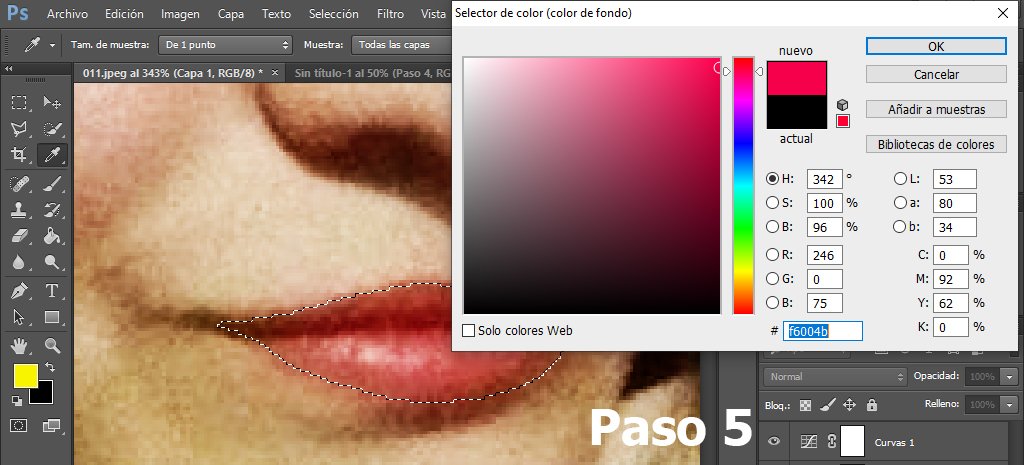Screen dimensions: 1024x465
Task: Change the screen mode
Action: (x=51, y=426)
